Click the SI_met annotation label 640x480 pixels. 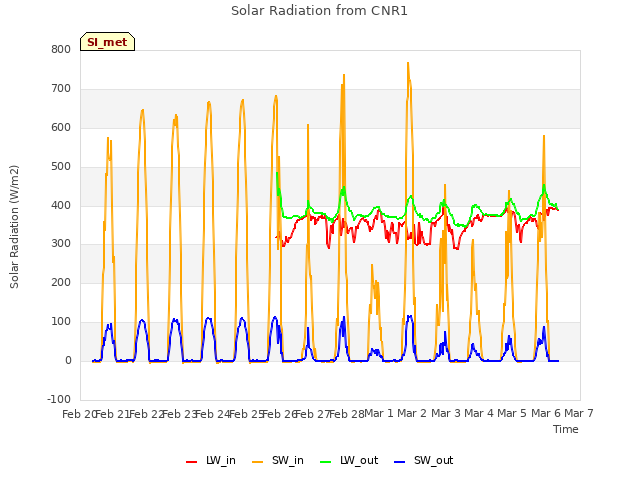click(x=107, y=42)
